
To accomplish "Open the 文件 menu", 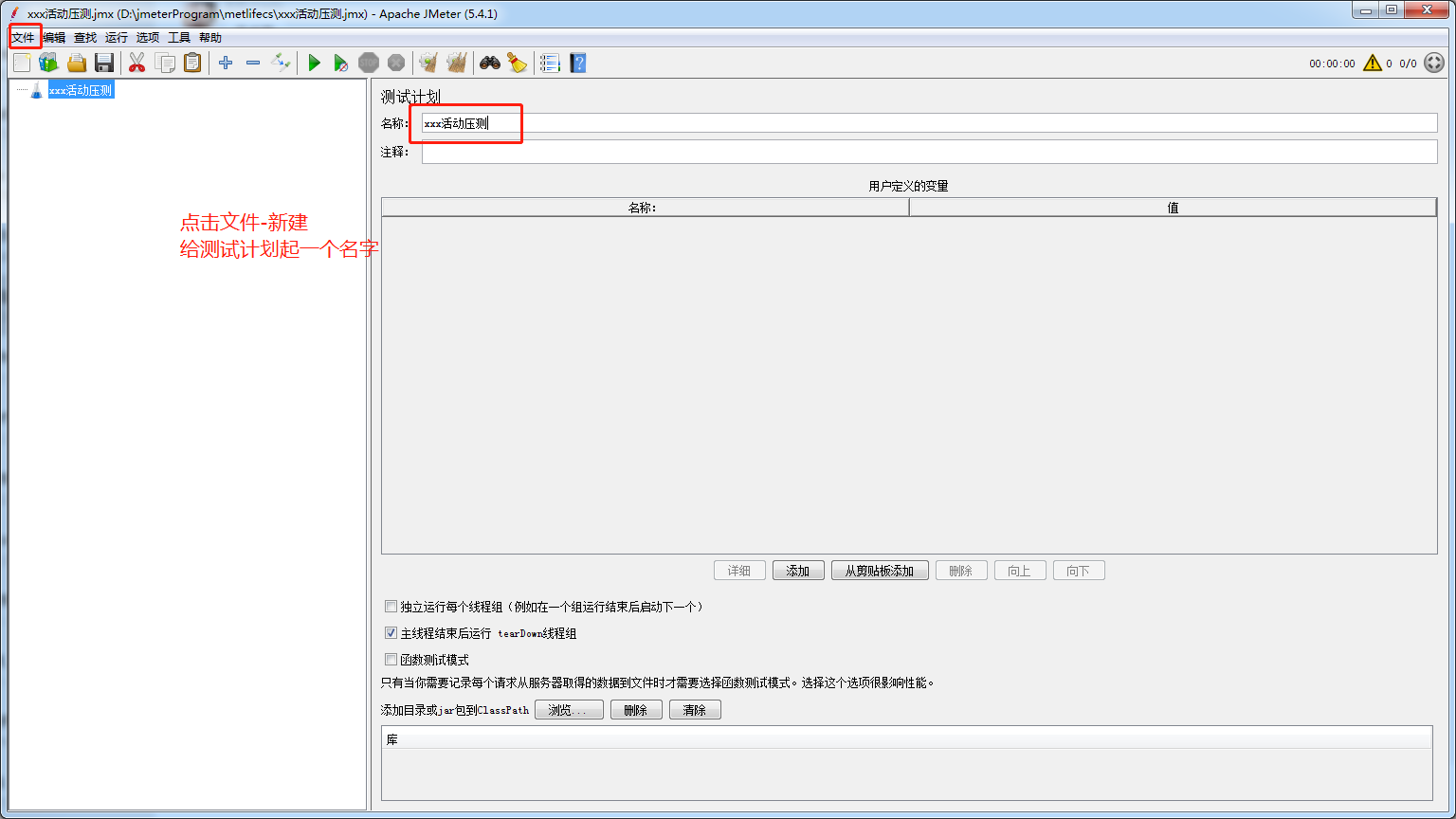I will pos(23,38).
